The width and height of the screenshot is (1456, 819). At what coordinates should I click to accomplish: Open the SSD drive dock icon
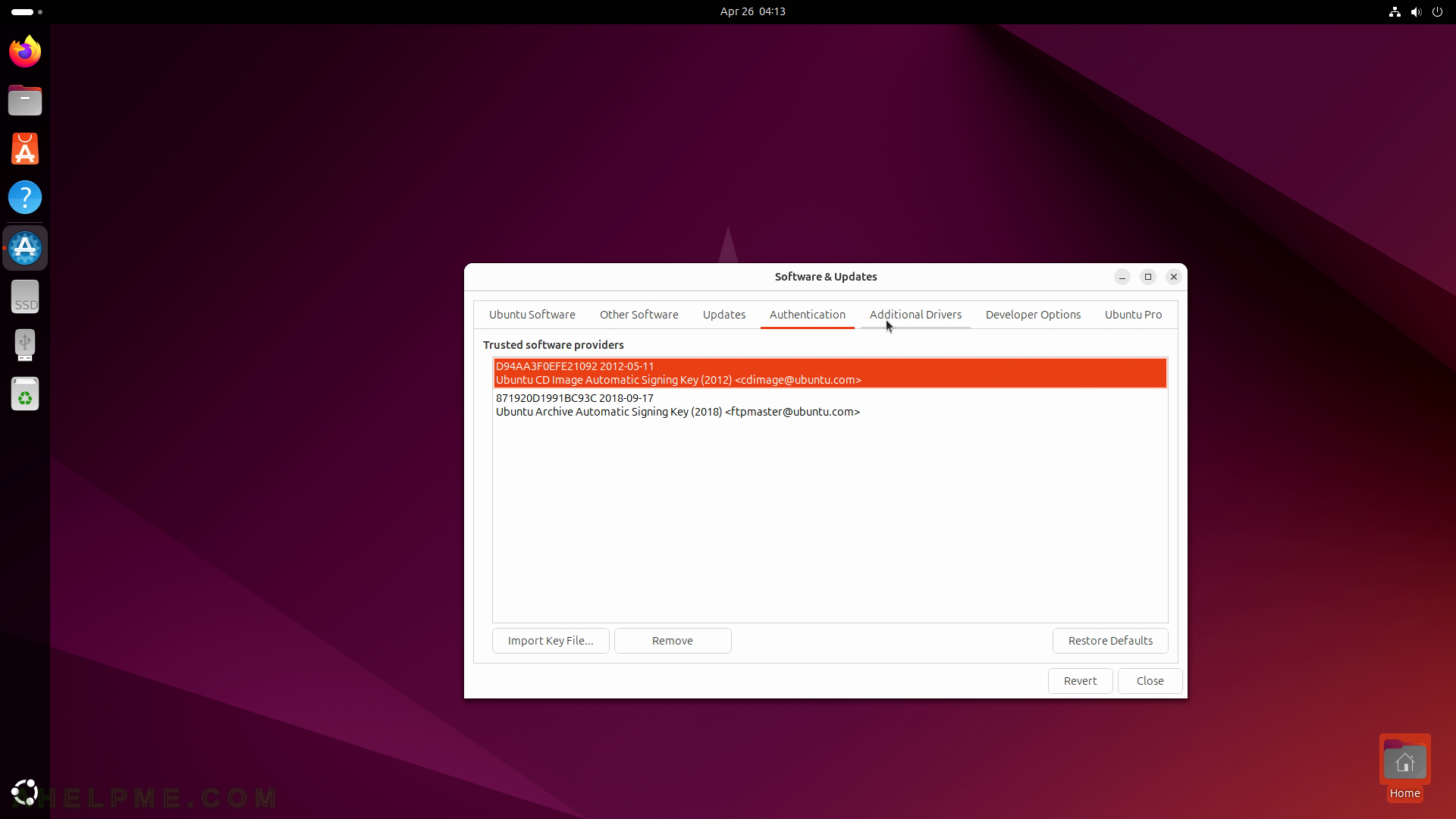(25, 297)
